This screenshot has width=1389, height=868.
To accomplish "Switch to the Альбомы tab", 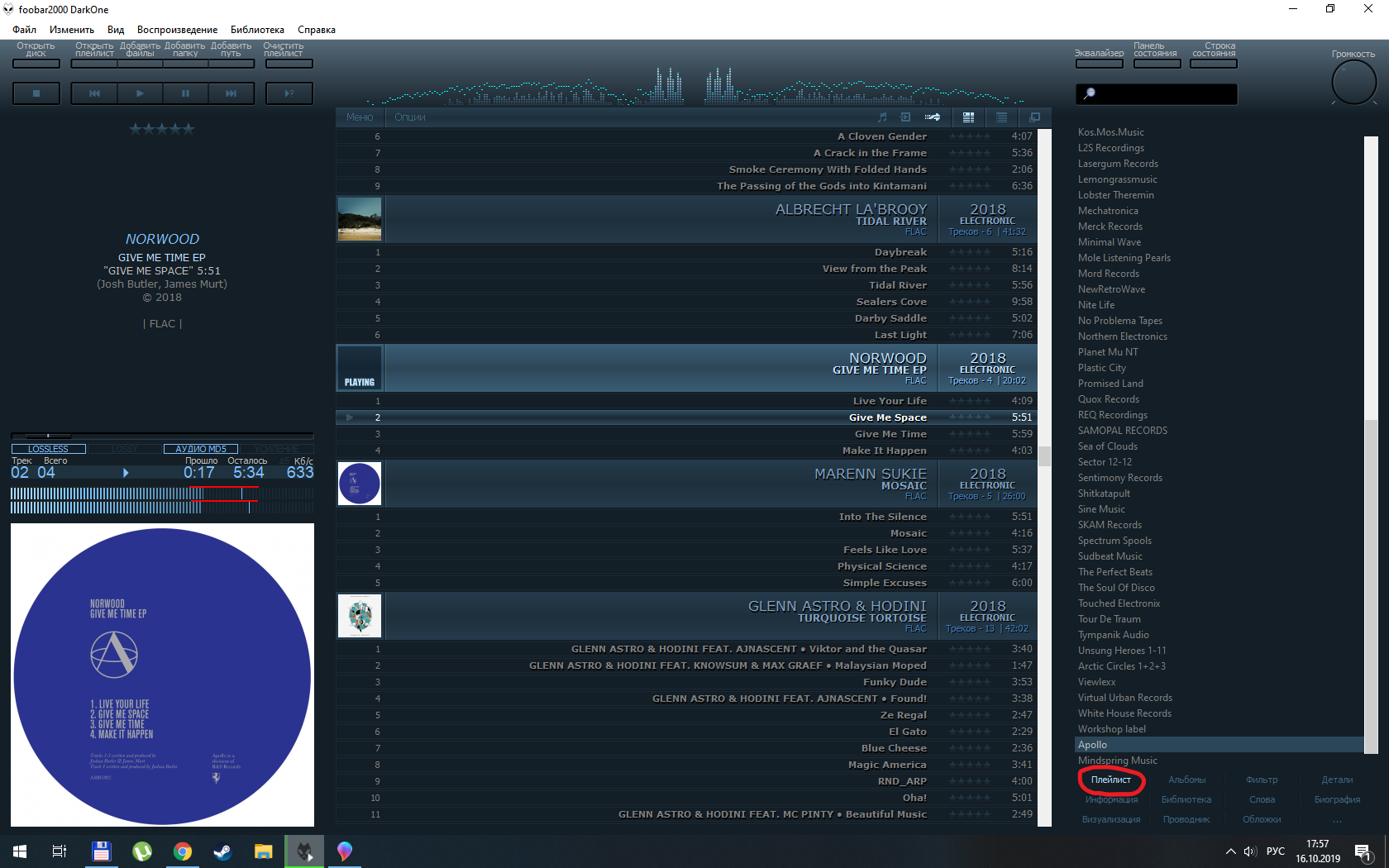I will tap(1187, 780).
